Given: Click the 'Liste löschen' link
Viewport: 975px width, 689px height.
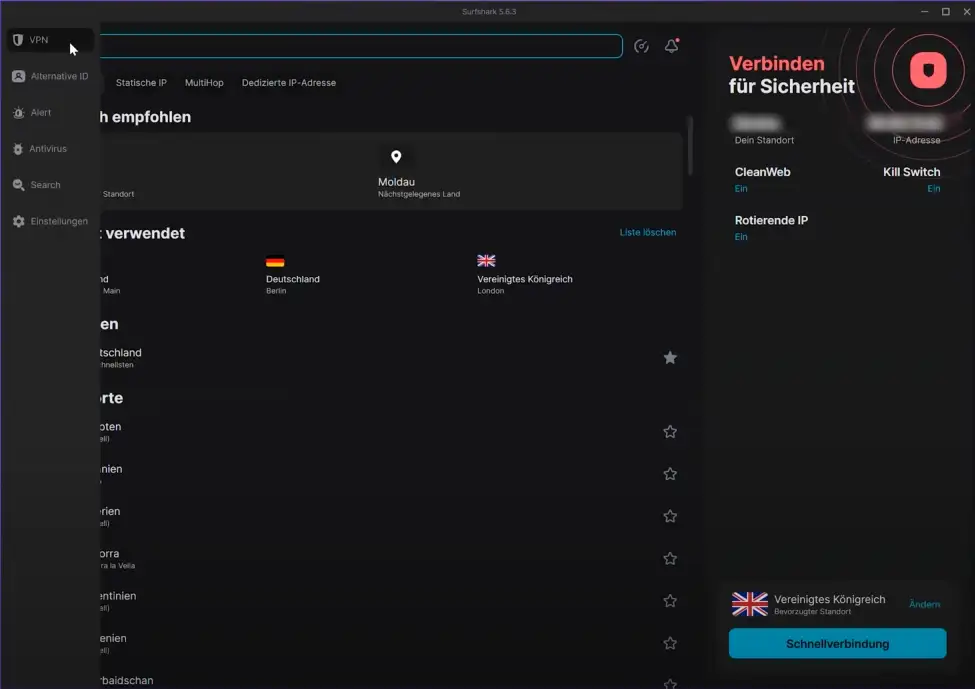Looking at the screenshot, I should pyautogui.click(x=647, y=232).
